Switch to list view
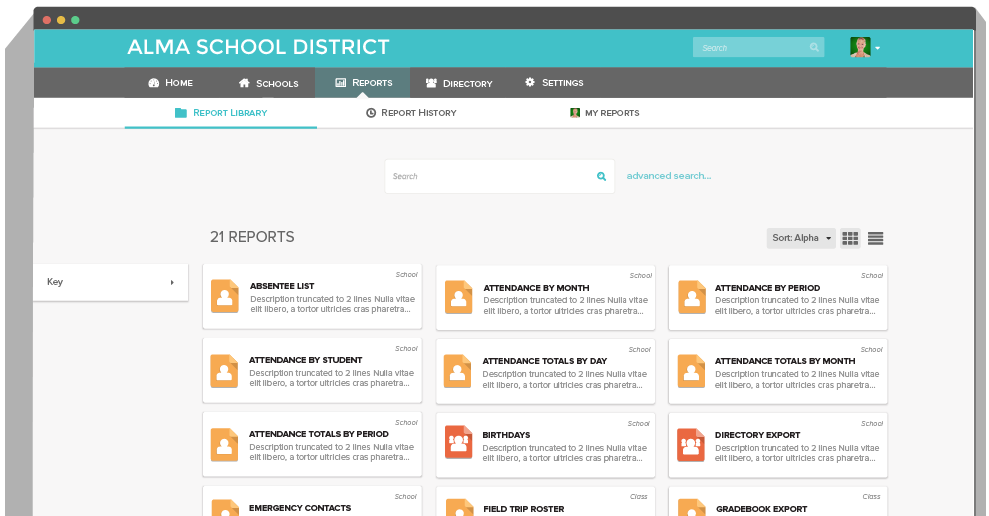This screenshot has height=516, width=989. click(875, 238)
